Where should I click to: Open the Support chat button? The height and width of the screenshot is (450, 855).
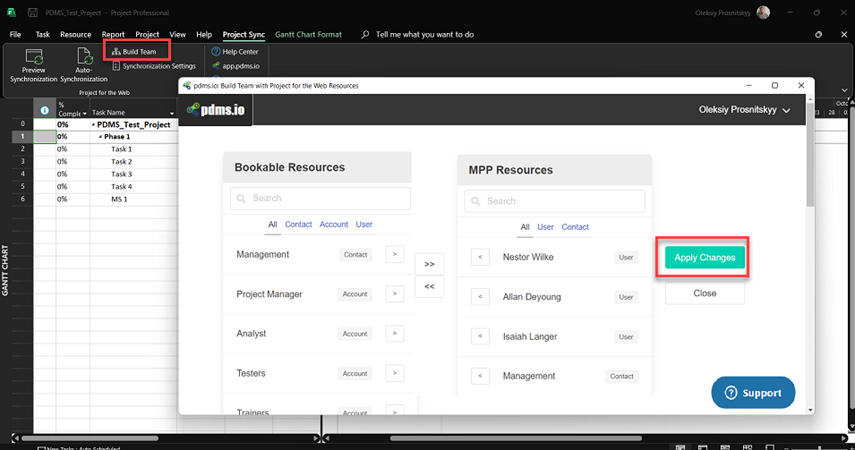tap(753, 393)
